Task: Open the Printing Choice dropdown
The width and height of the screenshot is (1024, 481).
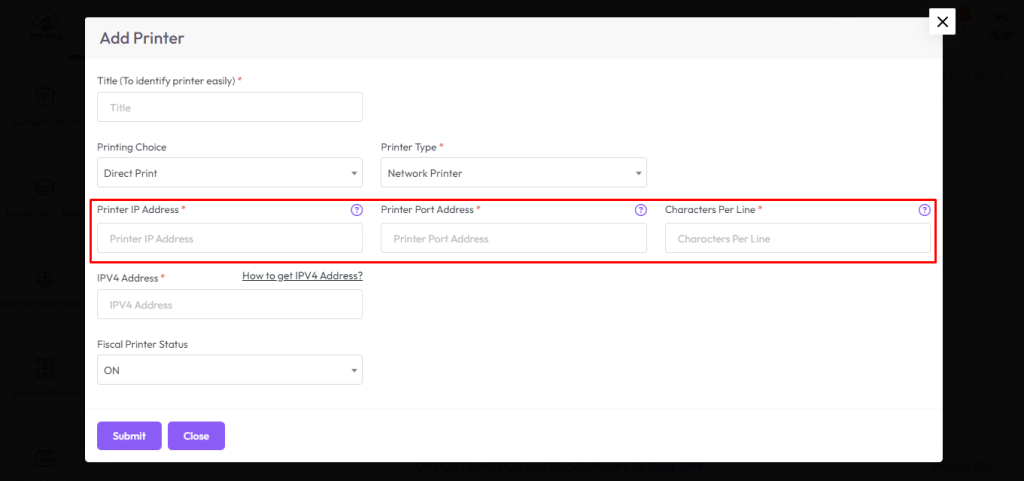Action: [x=230, y=172]
